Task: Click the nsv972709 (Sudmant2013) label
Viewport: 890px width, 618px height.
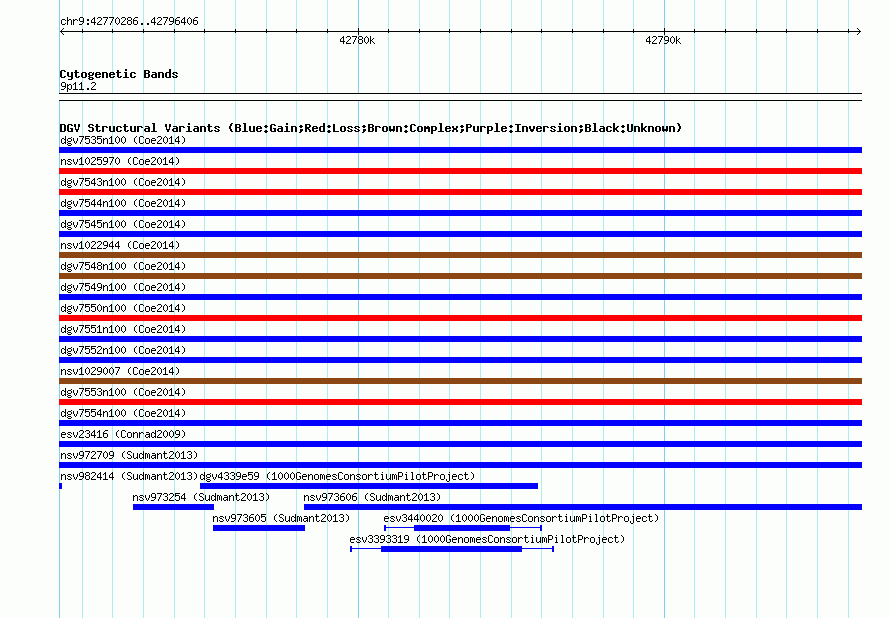Action: (x=129, y=455)
